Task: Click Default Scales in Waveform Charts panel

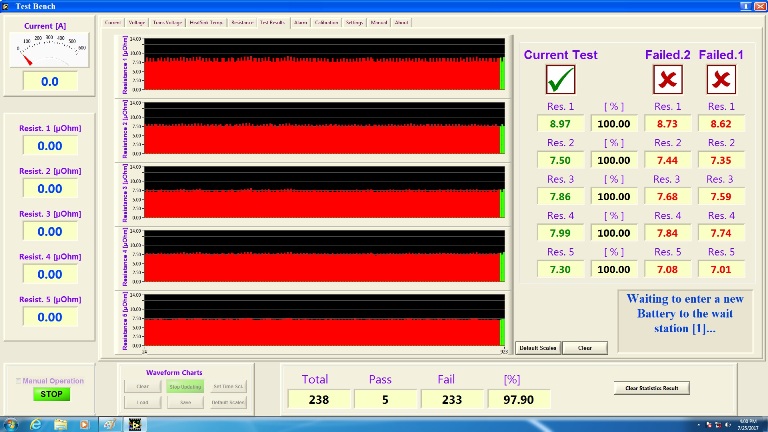Action: point(228,402)
